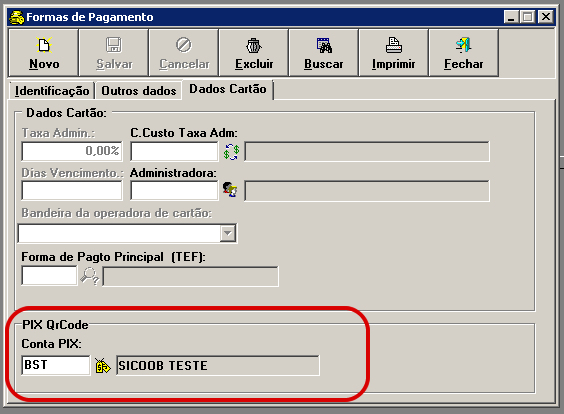Switch to the Outros dados tab
Image resolution: width=564 pixels, height=414 pixels.
[139, 91]
